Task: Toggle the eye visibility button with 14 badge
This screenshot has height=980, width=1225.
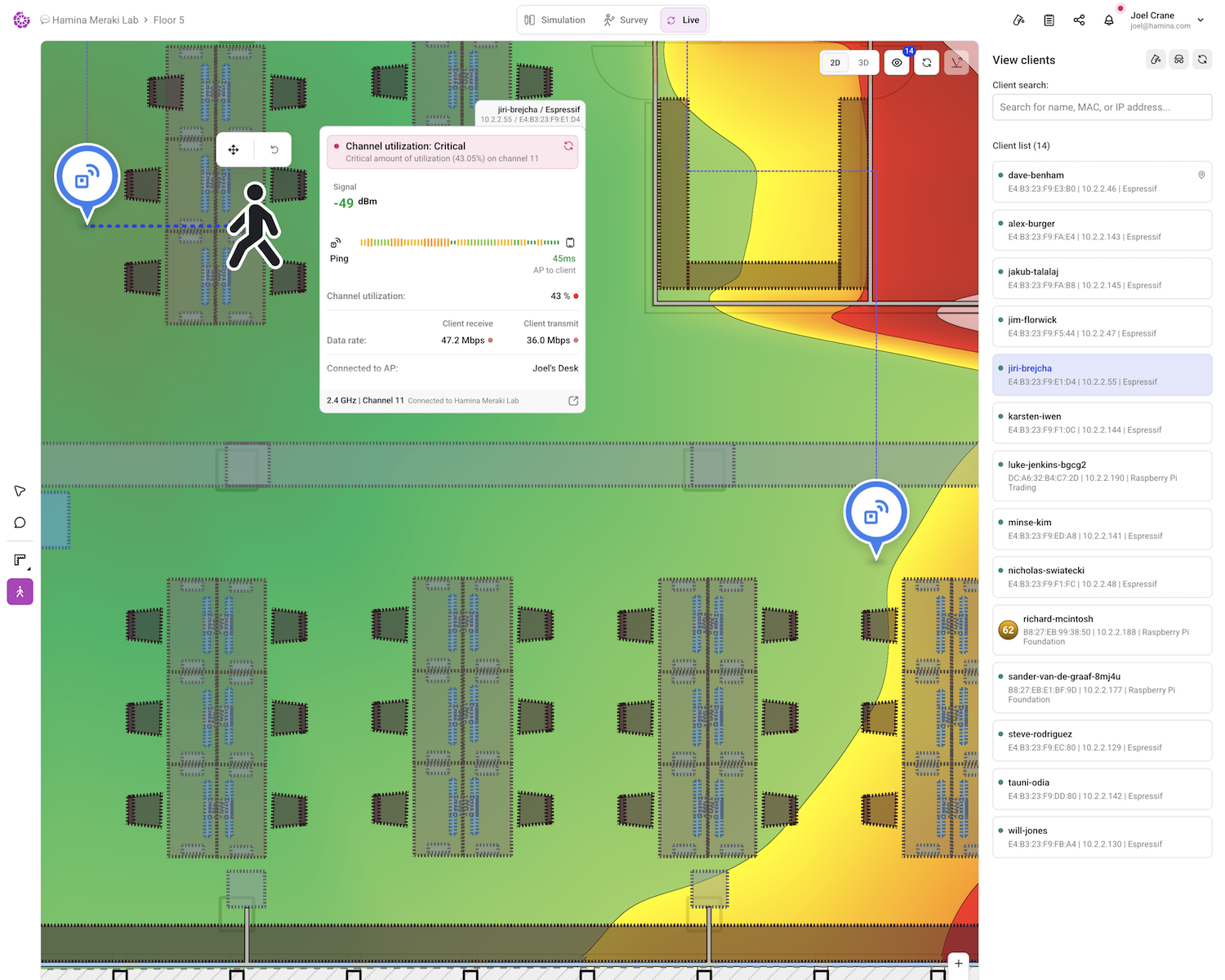Action: [897, 63]
